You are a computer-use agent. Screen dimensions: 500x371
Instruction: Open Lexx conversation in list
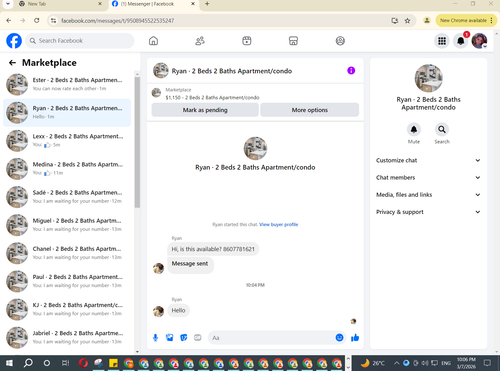point(67,141)
